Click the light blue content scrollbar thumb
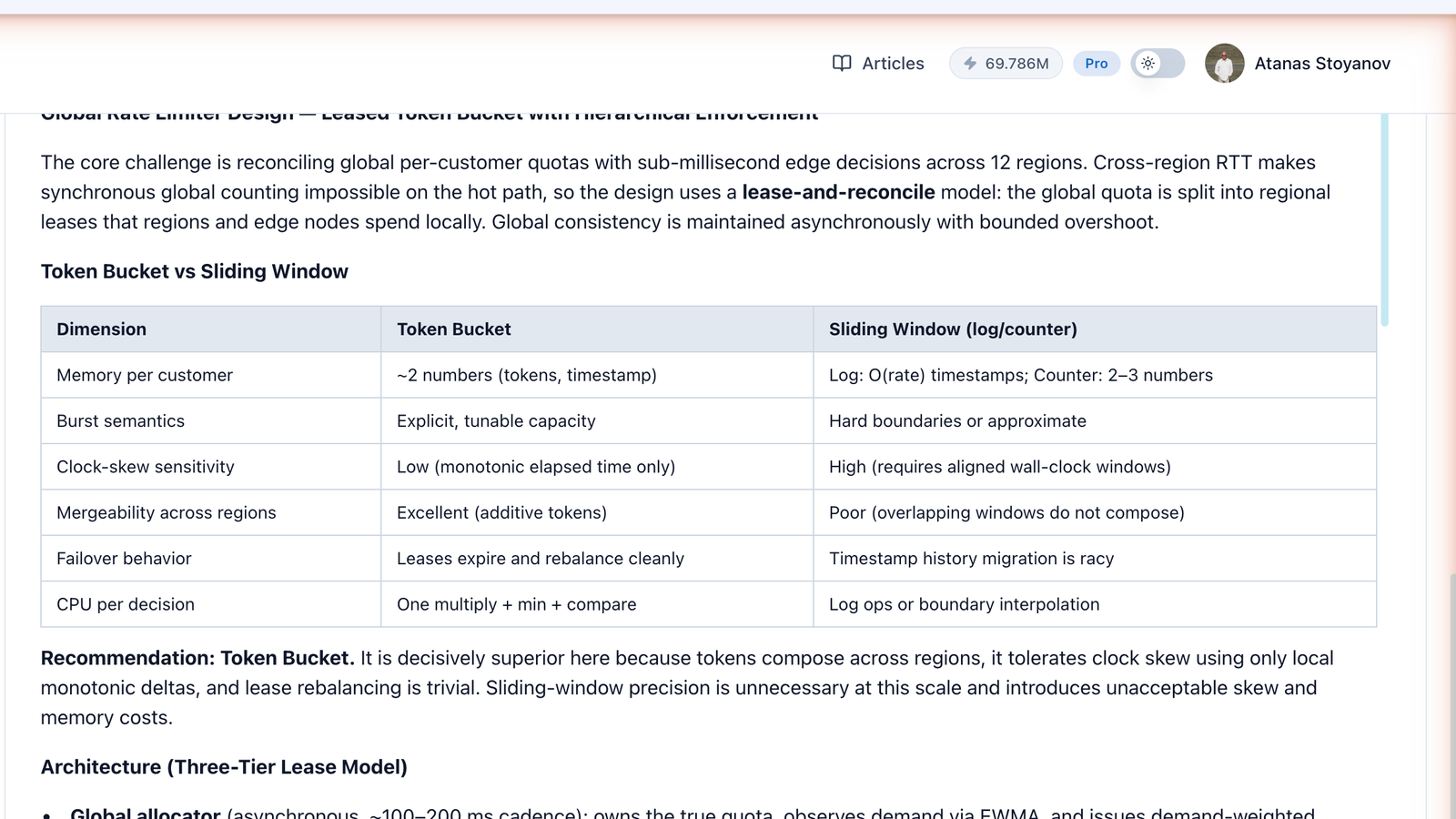Image resolution: width=1456 pixels, height=819 pixels. pyautogui.click(x=1384, y=218)
